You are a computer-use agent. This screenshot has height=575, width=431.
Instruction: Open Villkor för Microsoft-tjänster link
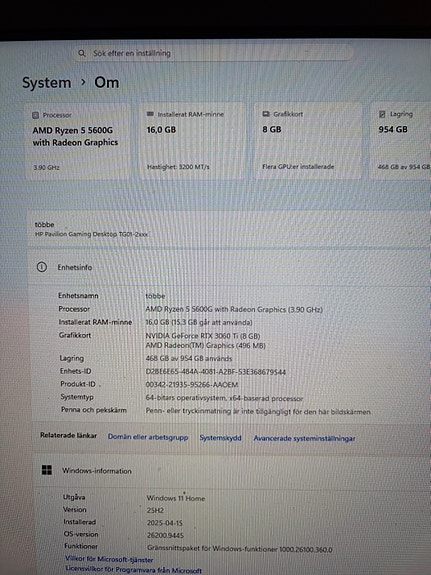pyautogui.click(x=109, y=559)
